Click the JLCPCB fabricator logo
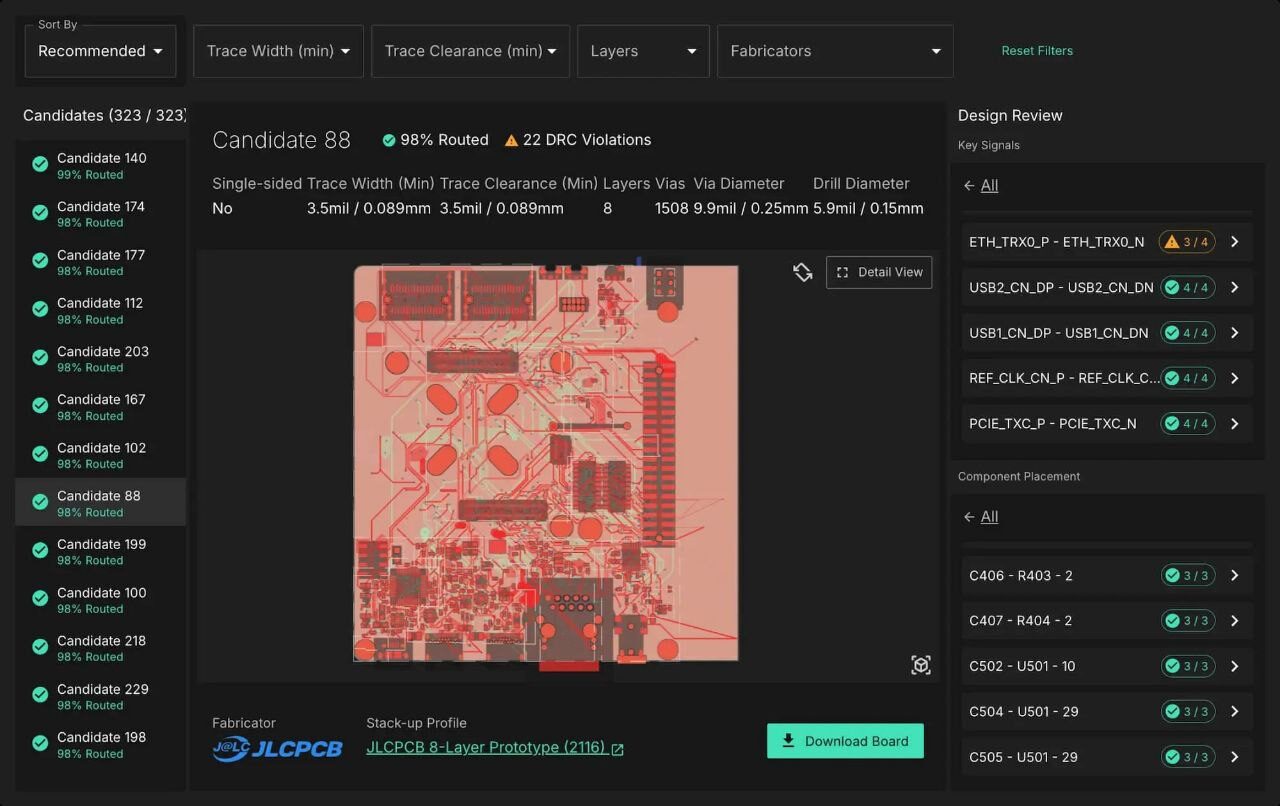1280x806 pixels. (277, 748)
